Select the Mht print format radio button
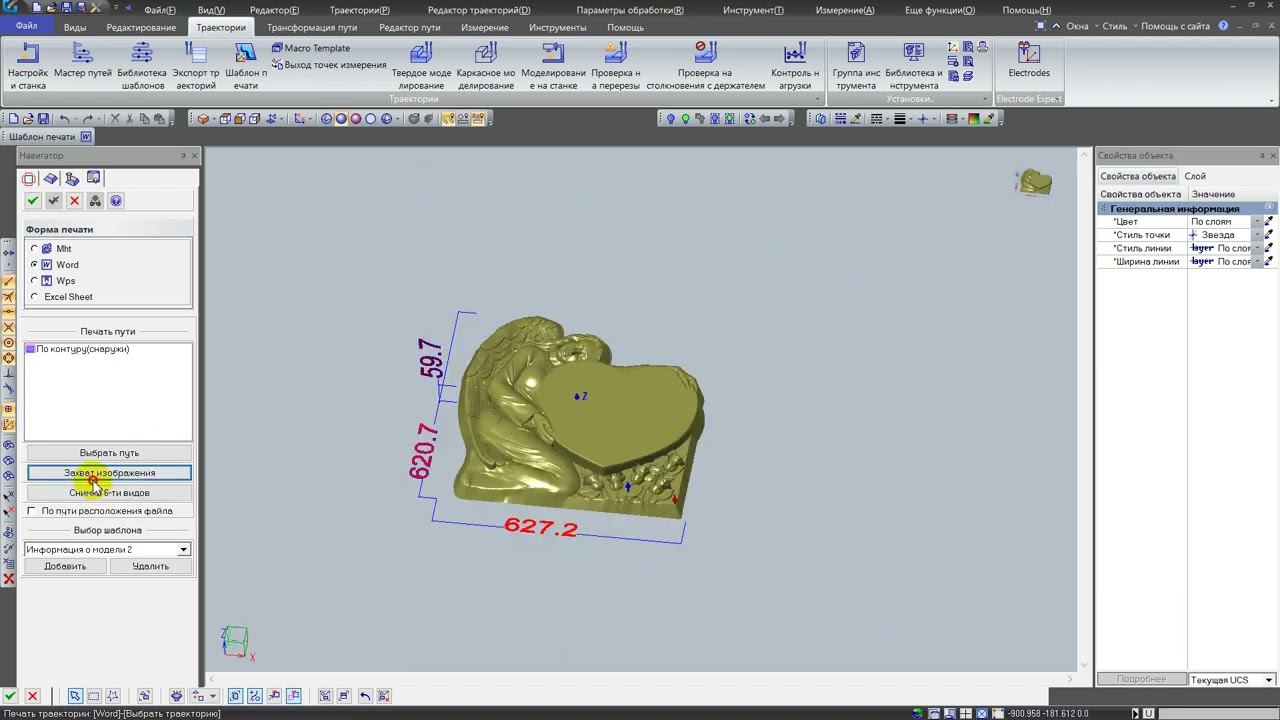The height and width of the screenshot is (720, 1280). [35, 249]
